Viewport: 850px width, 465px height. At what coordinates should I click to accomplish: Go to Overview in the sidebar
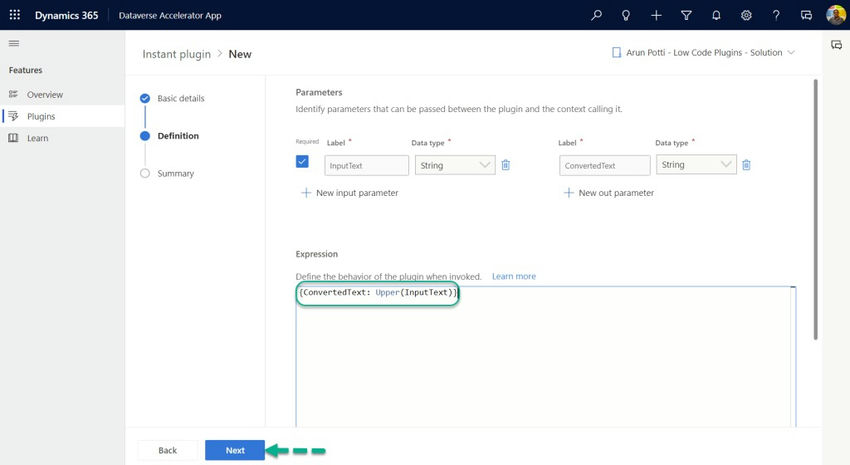45,95
